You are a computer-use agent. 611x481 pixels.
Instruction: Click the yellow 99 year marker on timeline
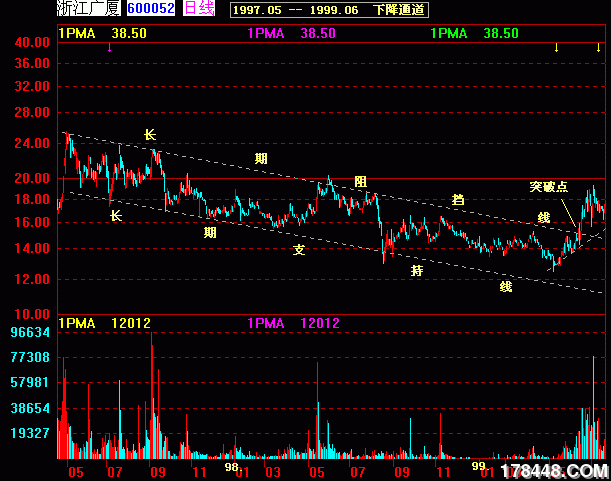478,466
